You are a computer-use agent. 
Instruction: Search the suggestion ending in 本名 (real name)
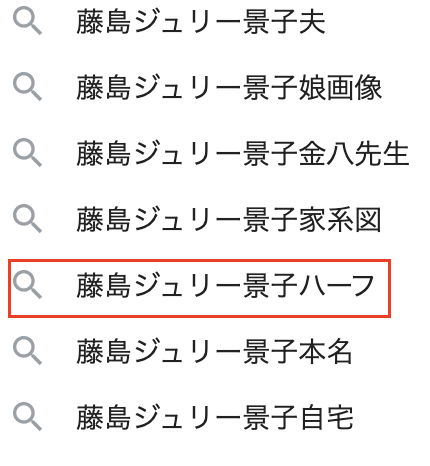(x=214, y=351)
